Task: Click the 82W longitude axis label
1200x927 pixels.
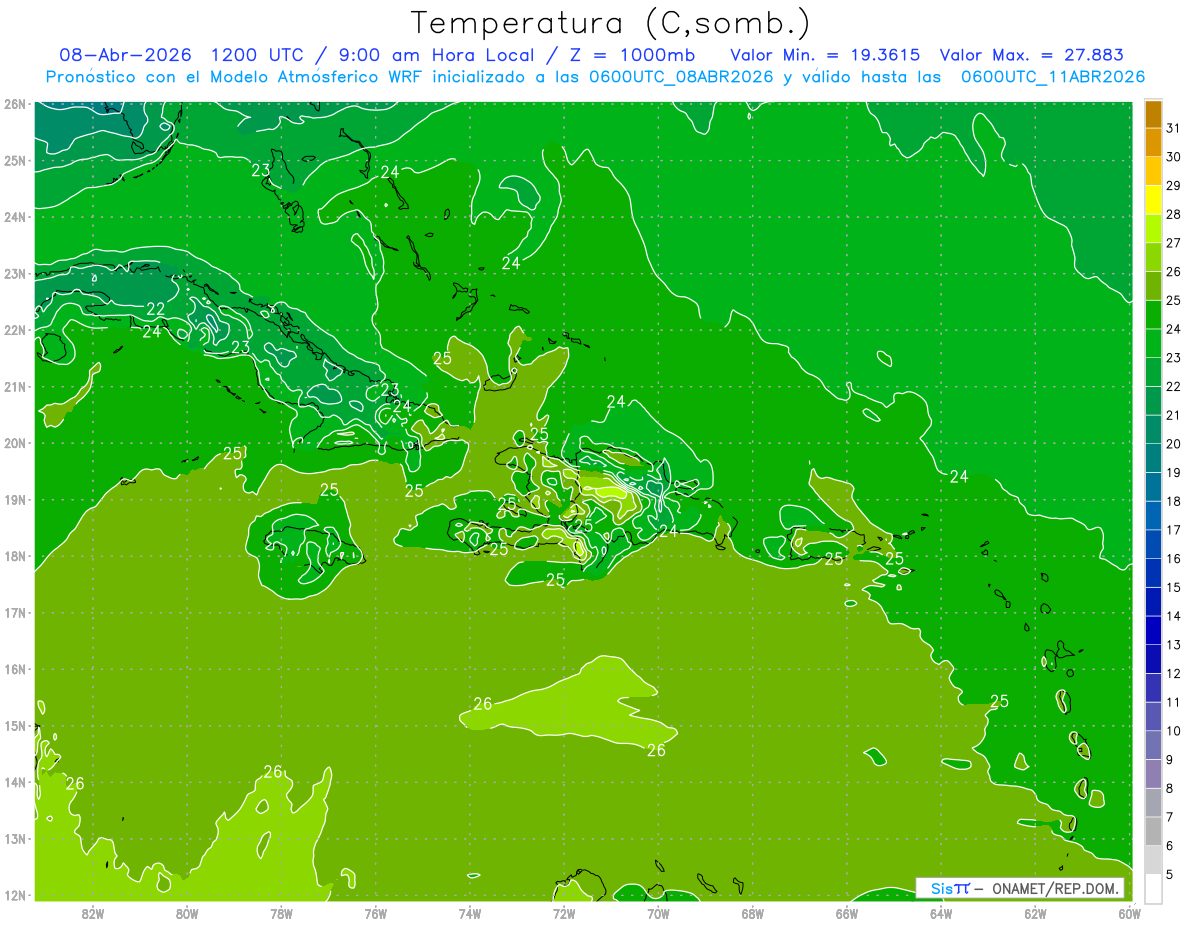Action: (x=93, y=913)
